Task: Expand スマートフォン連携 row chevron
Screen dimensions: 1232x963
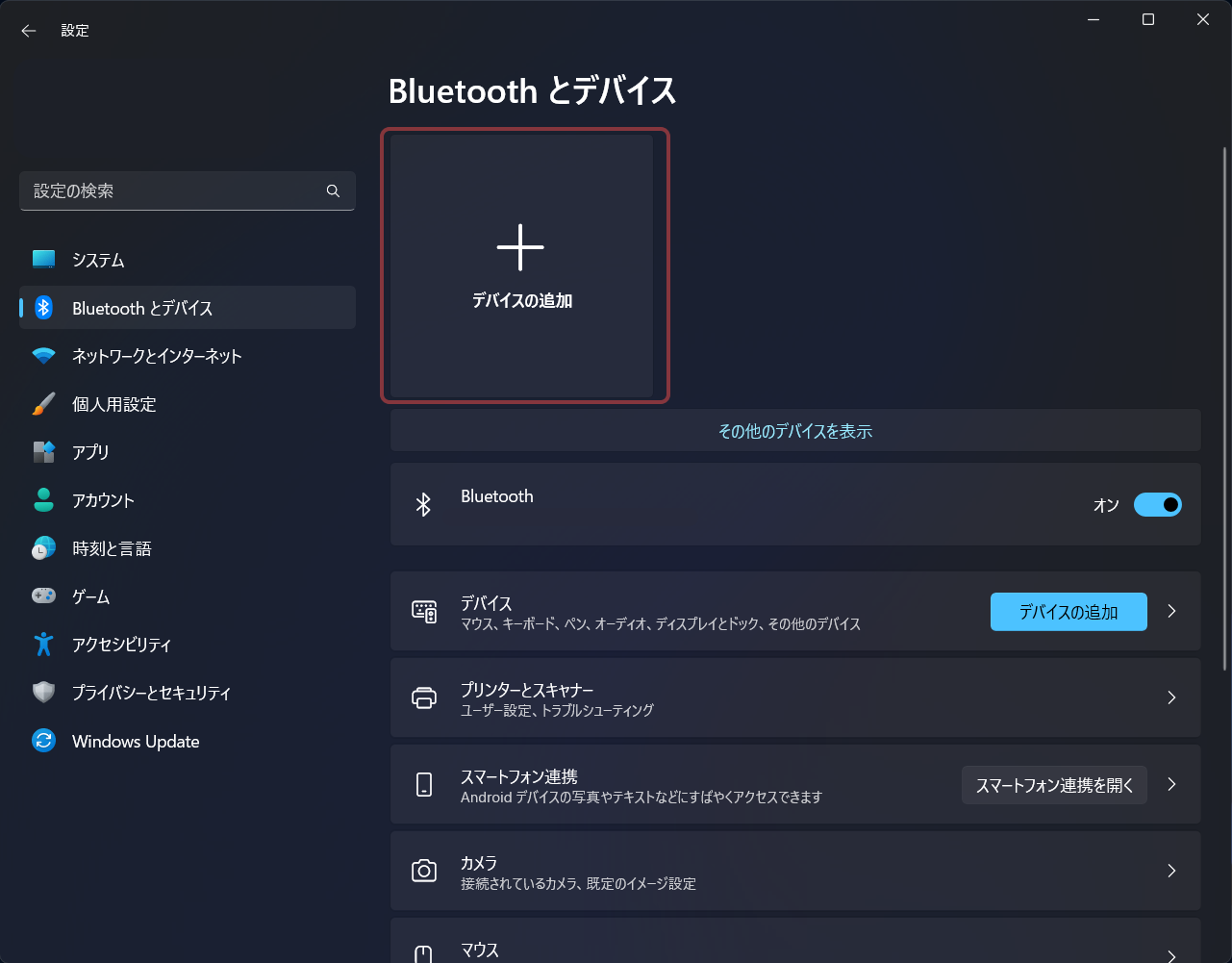Action: tap(1171, 784)
